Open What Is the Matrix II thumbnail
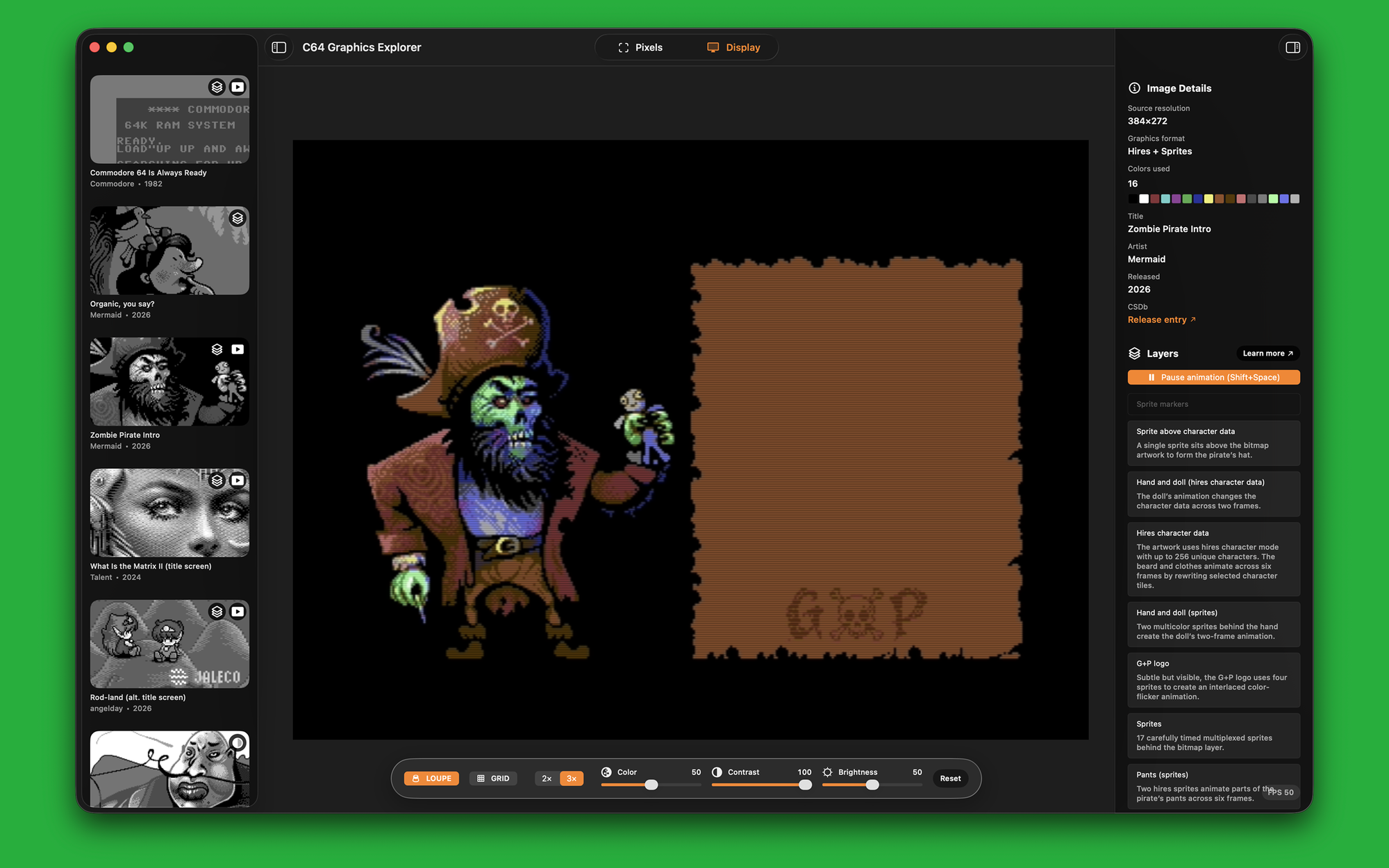1389x868 pixels. pyautogui.click(x=169, y=513)
